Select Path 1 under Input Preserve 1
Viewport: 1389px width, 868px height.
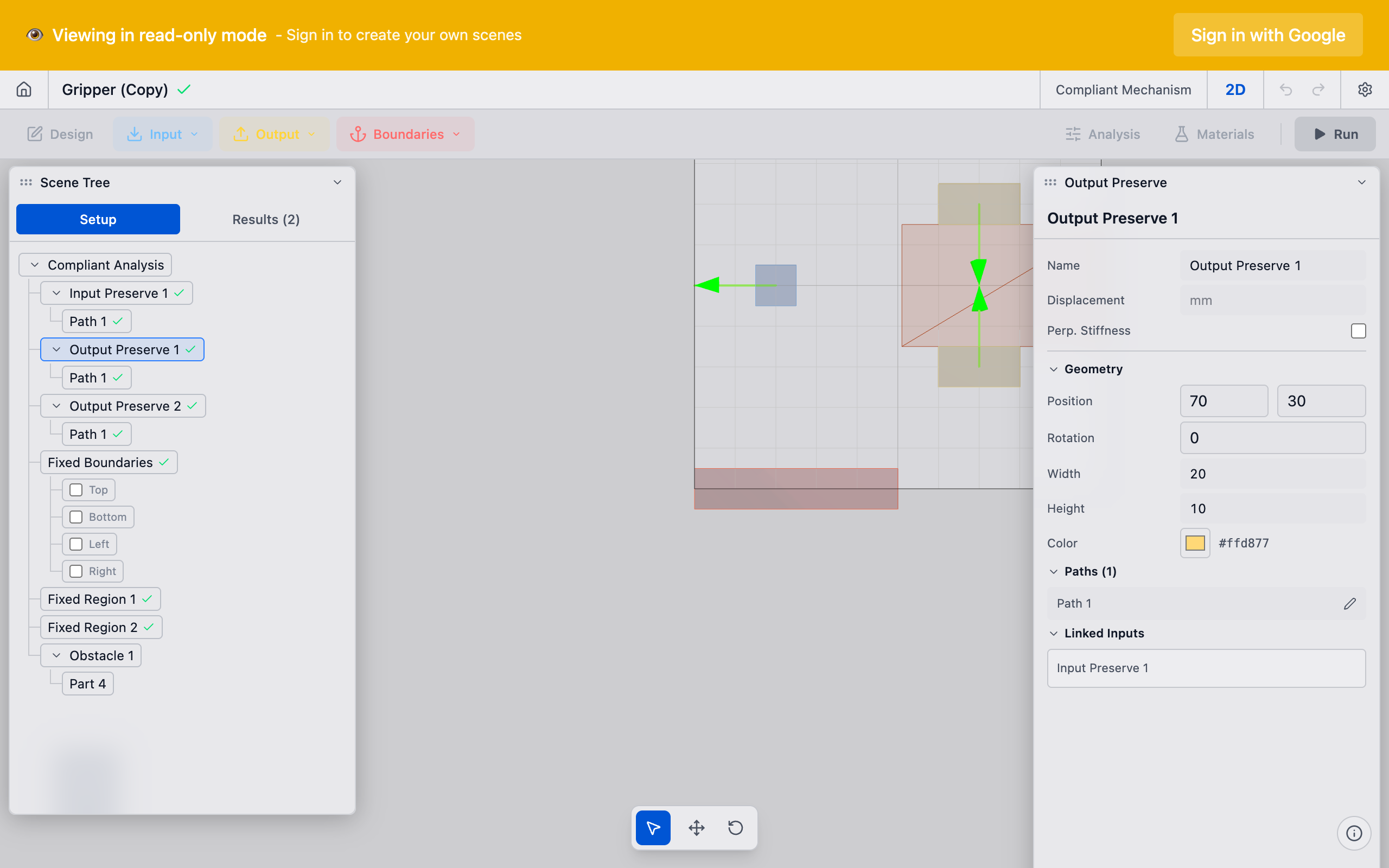pos(97,322)
